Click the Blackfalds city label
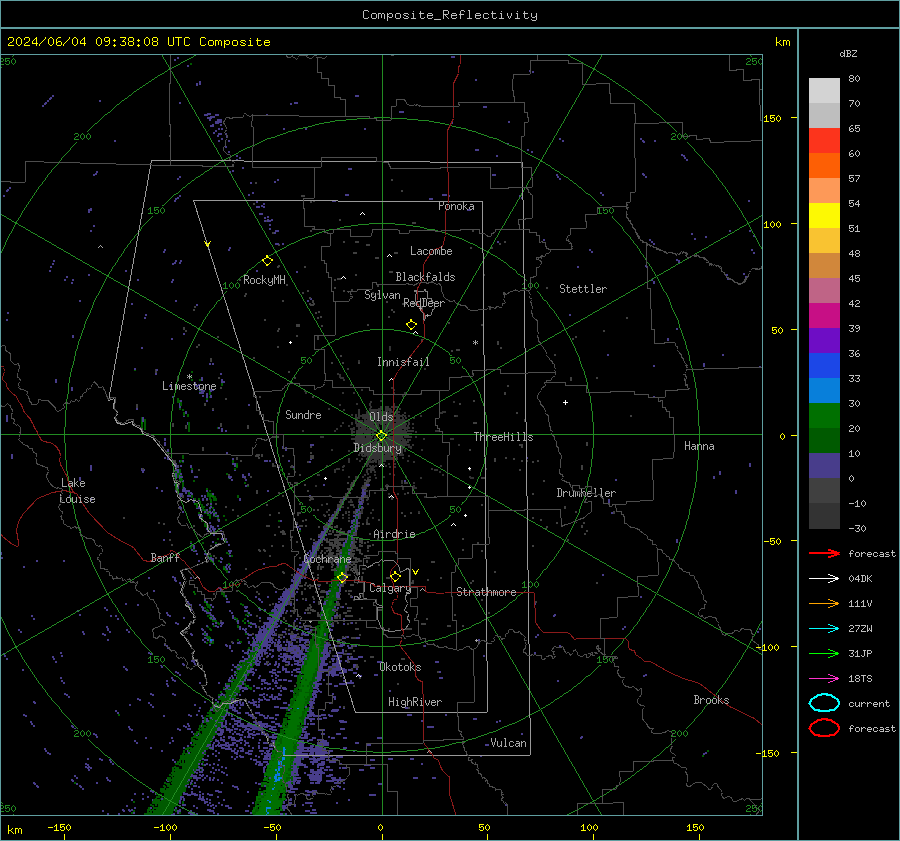Screen dimensions: 900x841 425,277
